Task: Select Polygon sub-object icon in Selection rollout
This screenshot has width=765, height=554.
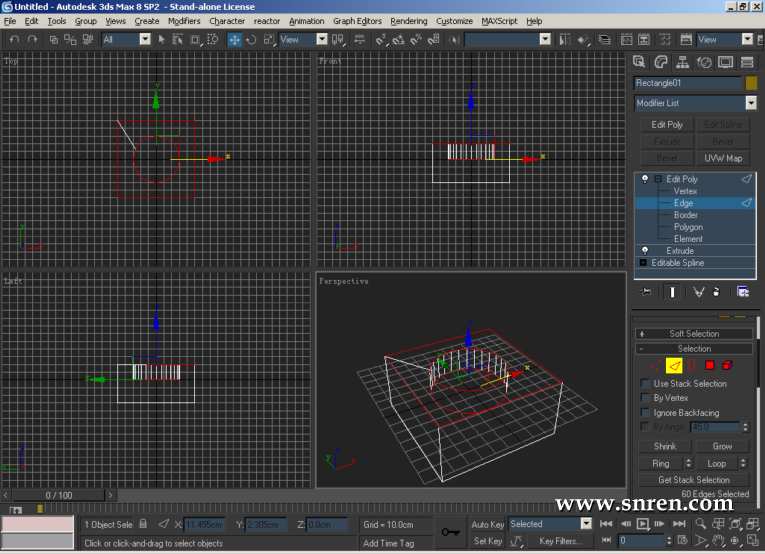Action: 709,365
